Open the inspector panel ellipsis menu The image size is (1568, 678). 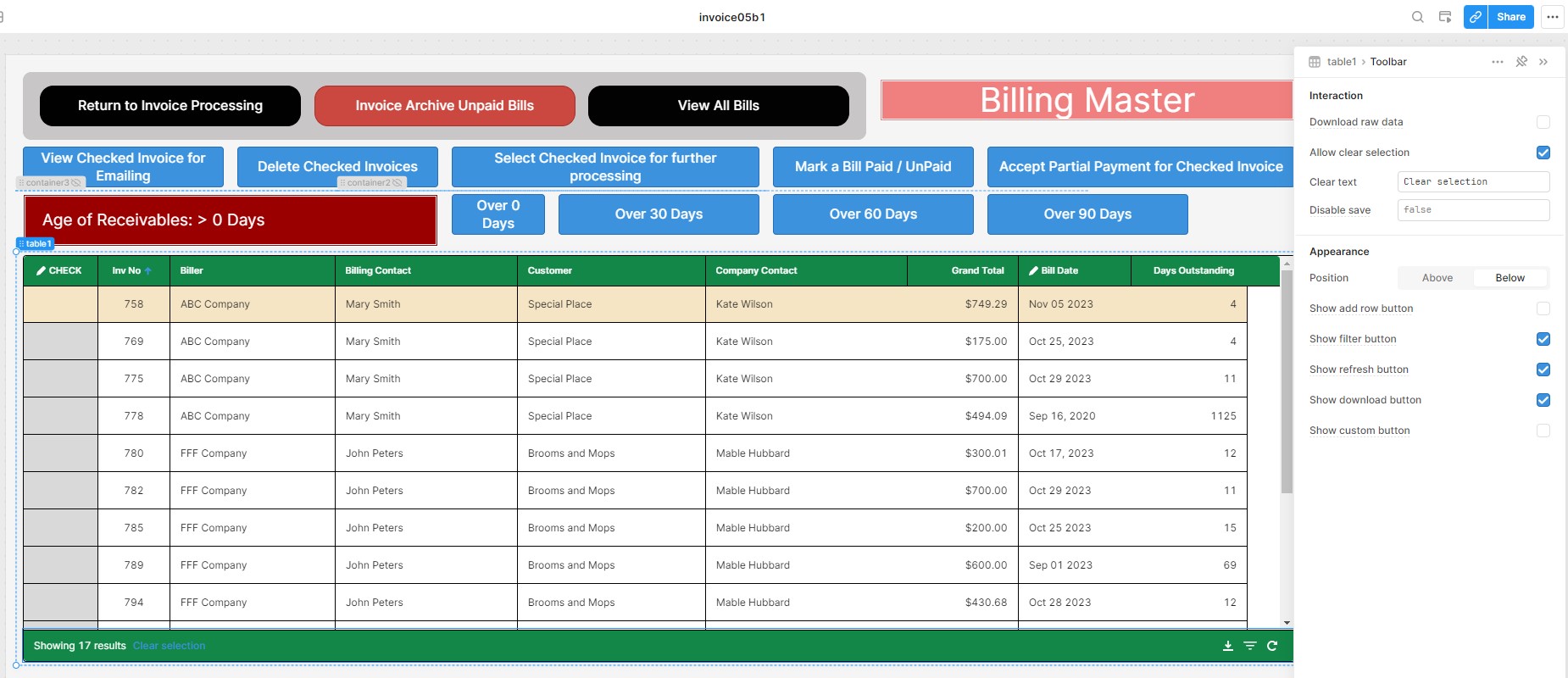(1498, 62)
